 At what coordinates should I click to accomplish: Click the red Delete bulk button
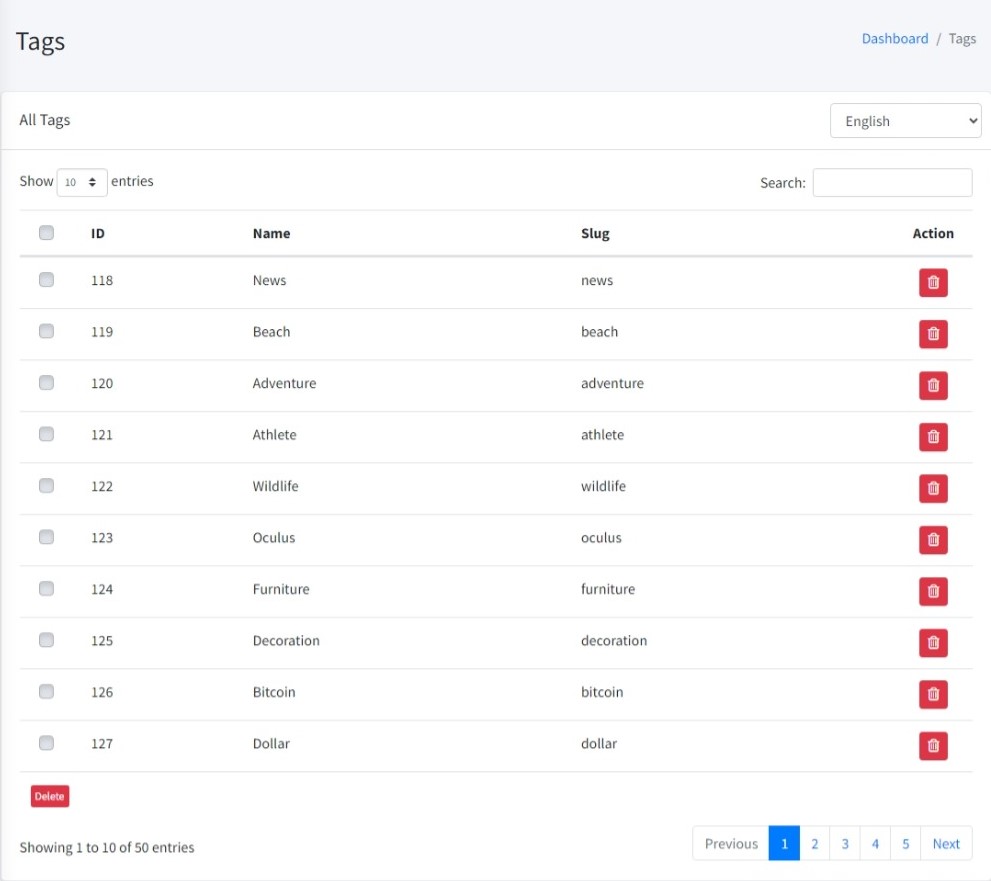coord(50,796)
